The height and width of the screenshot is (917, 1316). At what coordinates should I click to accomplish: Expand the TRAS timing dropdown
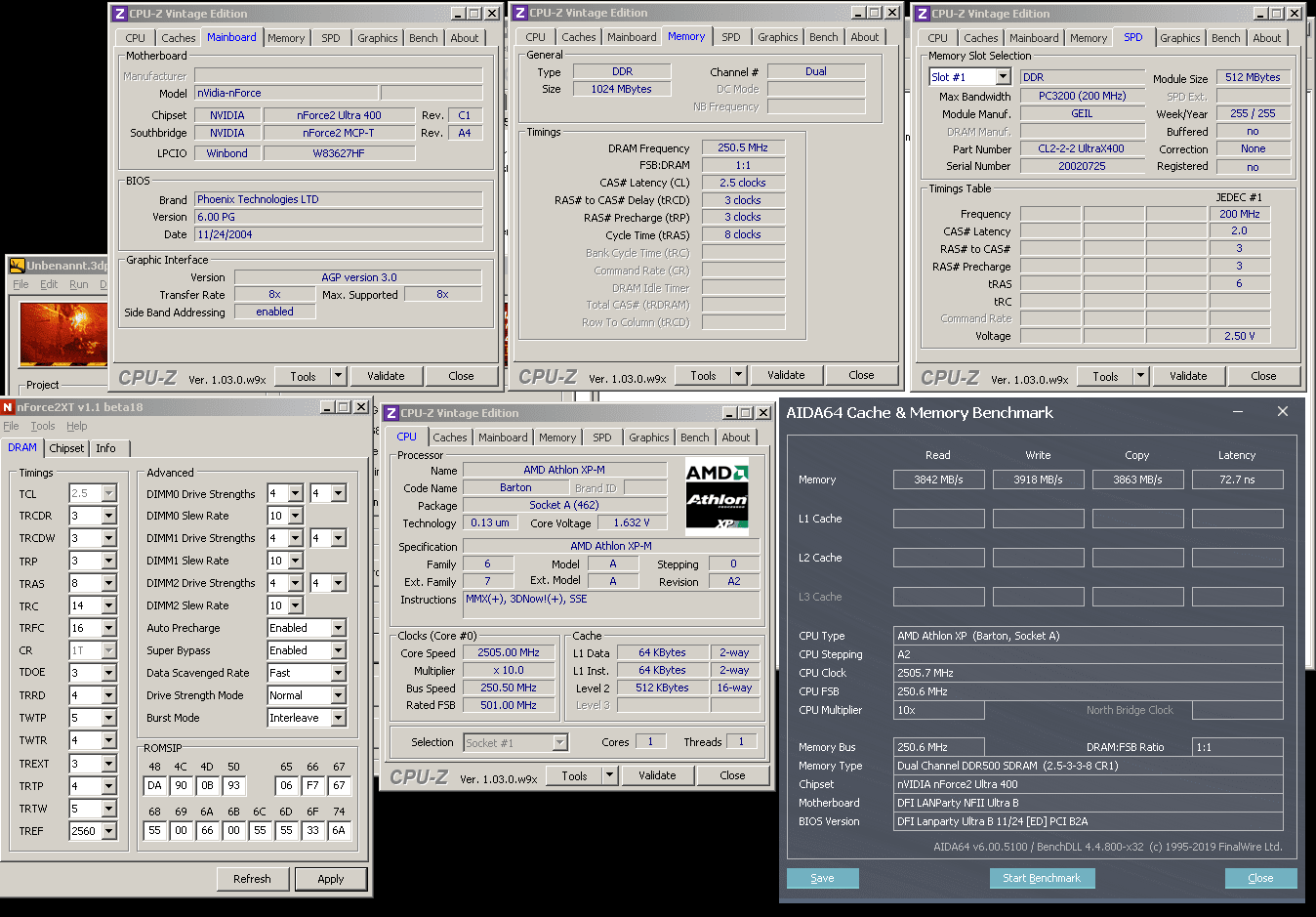pyautogui.click(x=108, y=583)
